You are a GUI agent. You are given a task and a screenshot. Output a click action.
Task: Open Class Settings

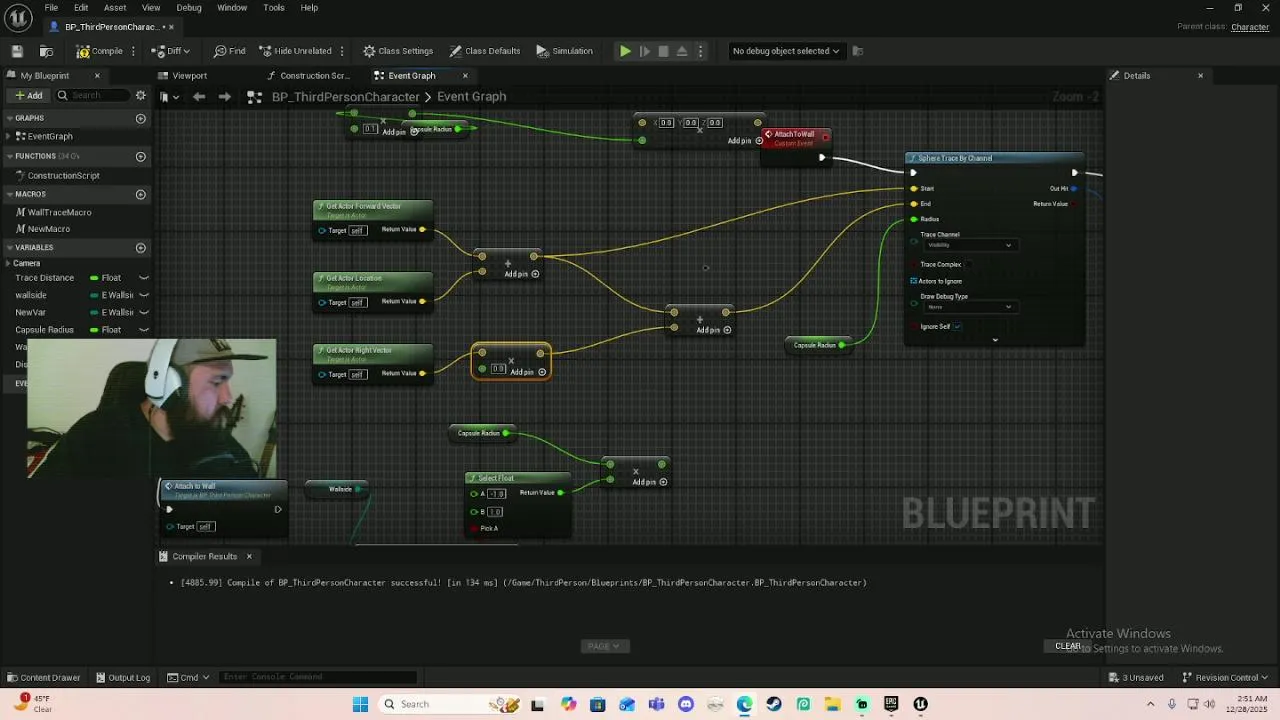[398, 51]
